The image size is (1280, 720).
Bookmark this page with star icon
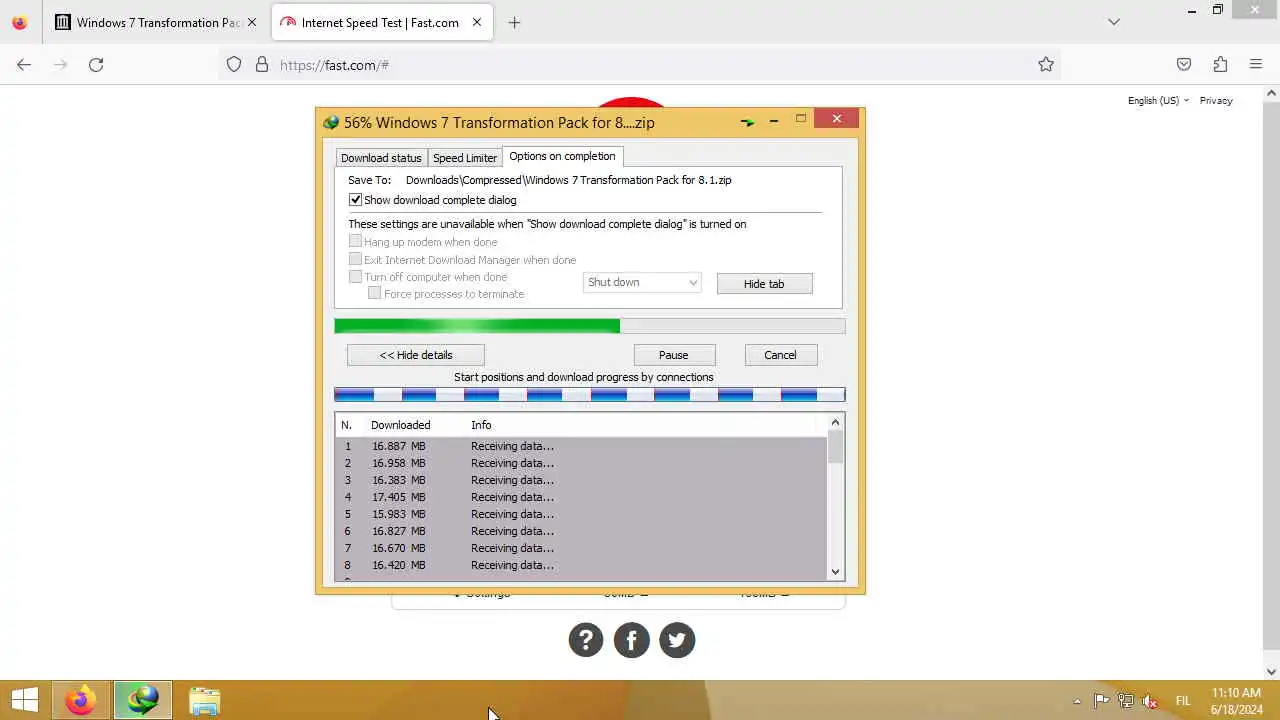[1046, 64]
